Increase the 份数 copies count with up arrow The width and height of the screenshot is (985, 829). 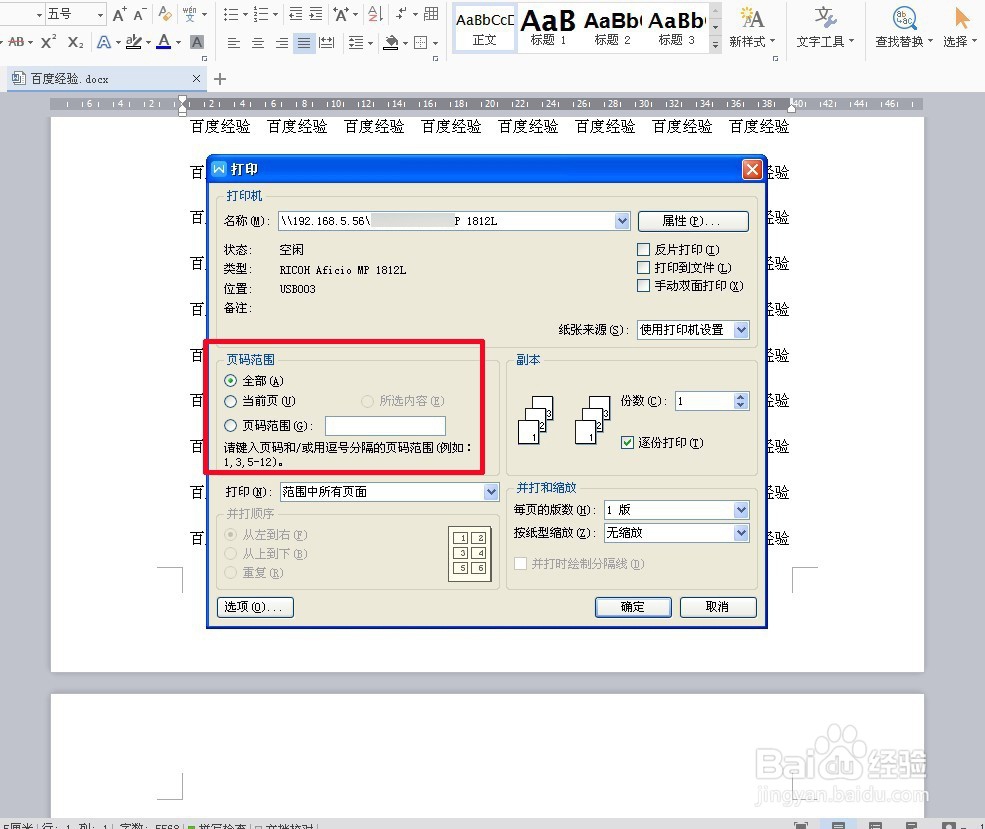pyautogui.click(x=741, y=397)
